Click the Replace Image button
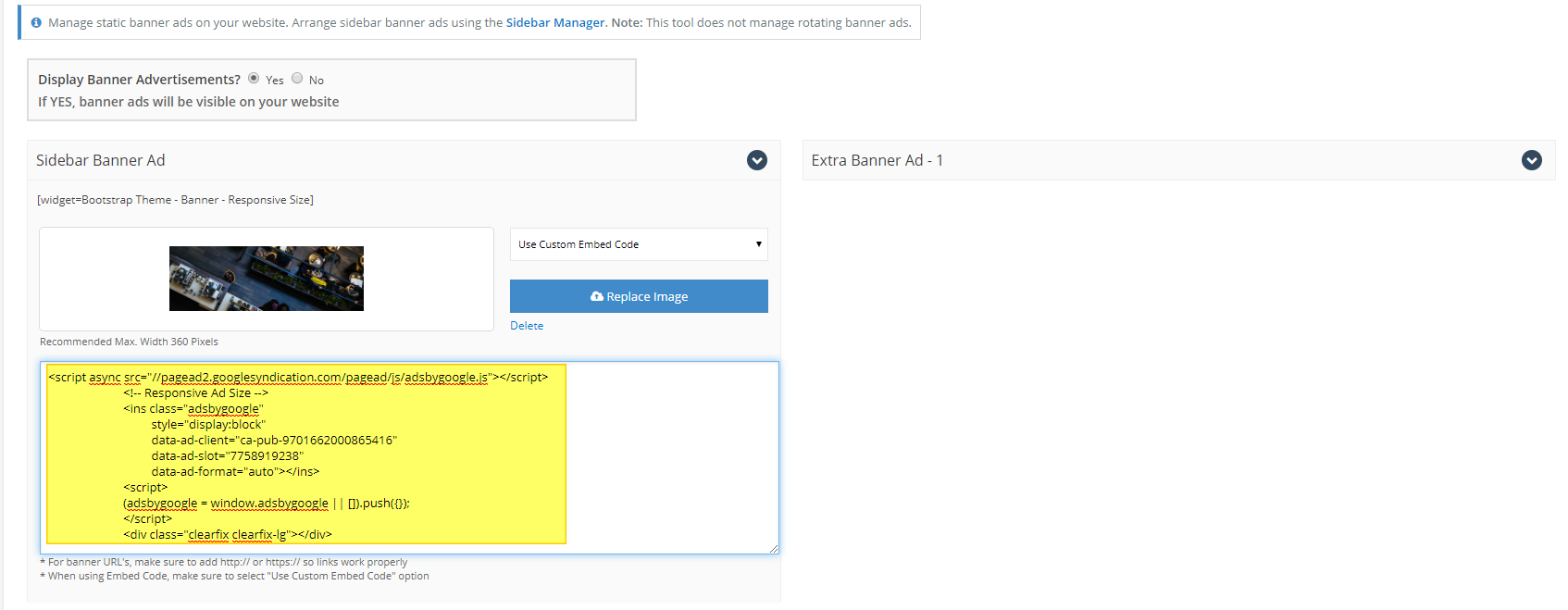The width and height of the screenshot is (1568, 610). (x=639, y=296)
